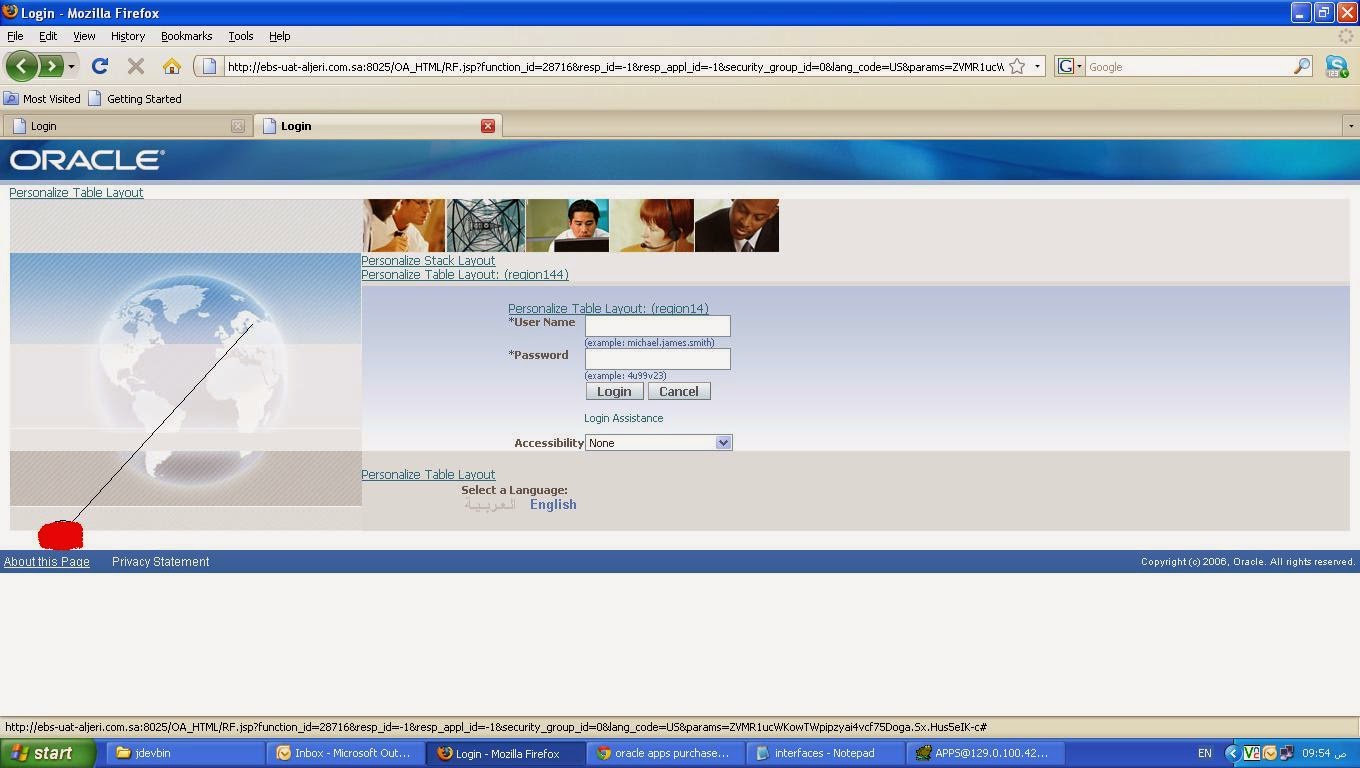Open Personalize Table Layout link above language
Viewport: 1360px width, 768px height.
(x=428, y=475)
